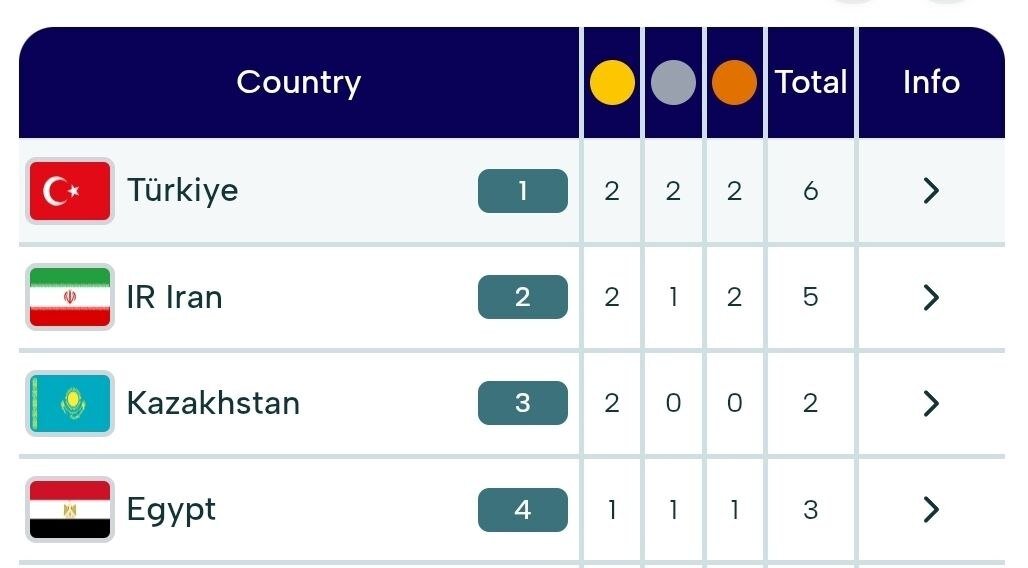Click the Egypt flag icon

coord(70,510)
